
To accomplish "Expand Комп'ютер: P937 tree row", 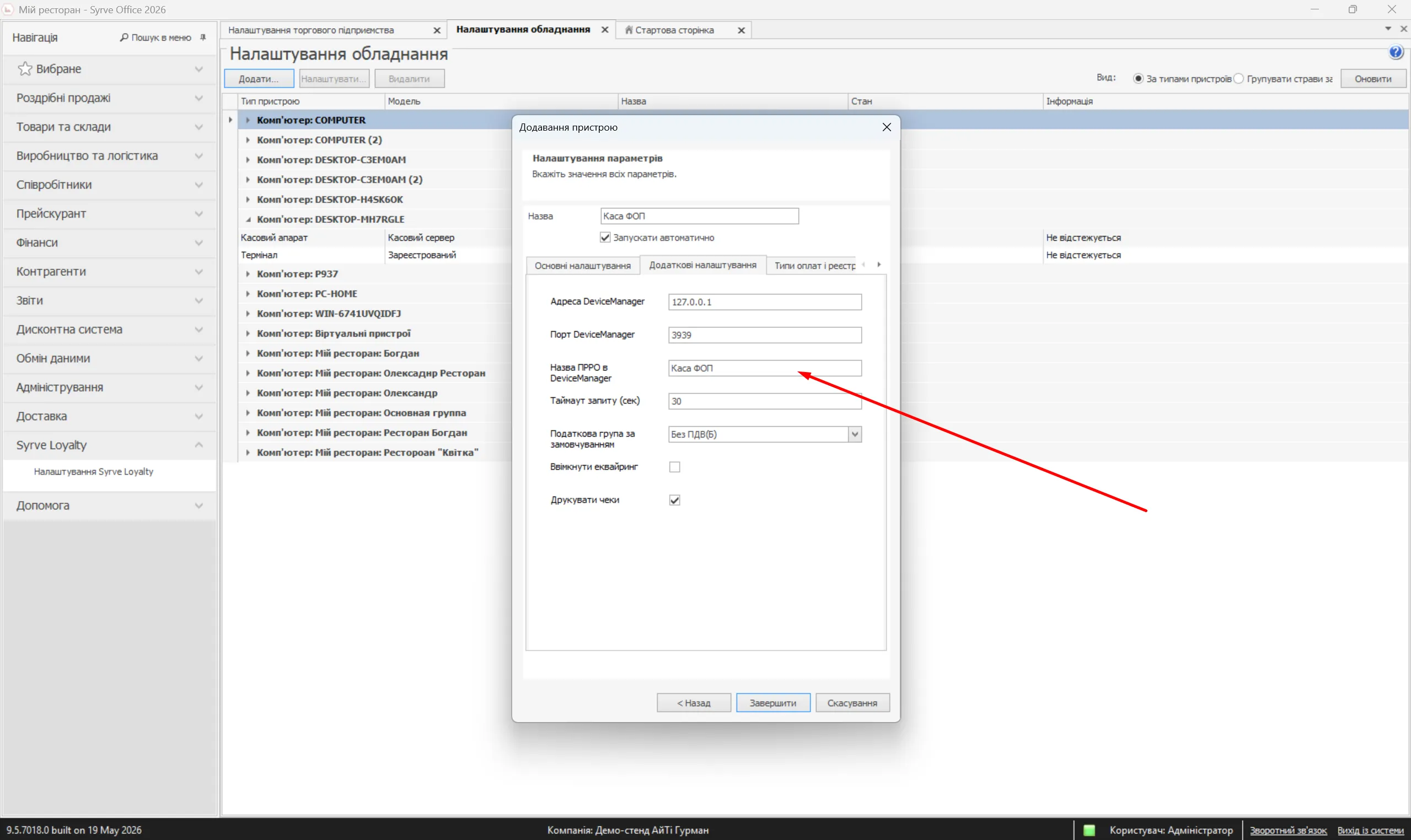I will [248, 274].
